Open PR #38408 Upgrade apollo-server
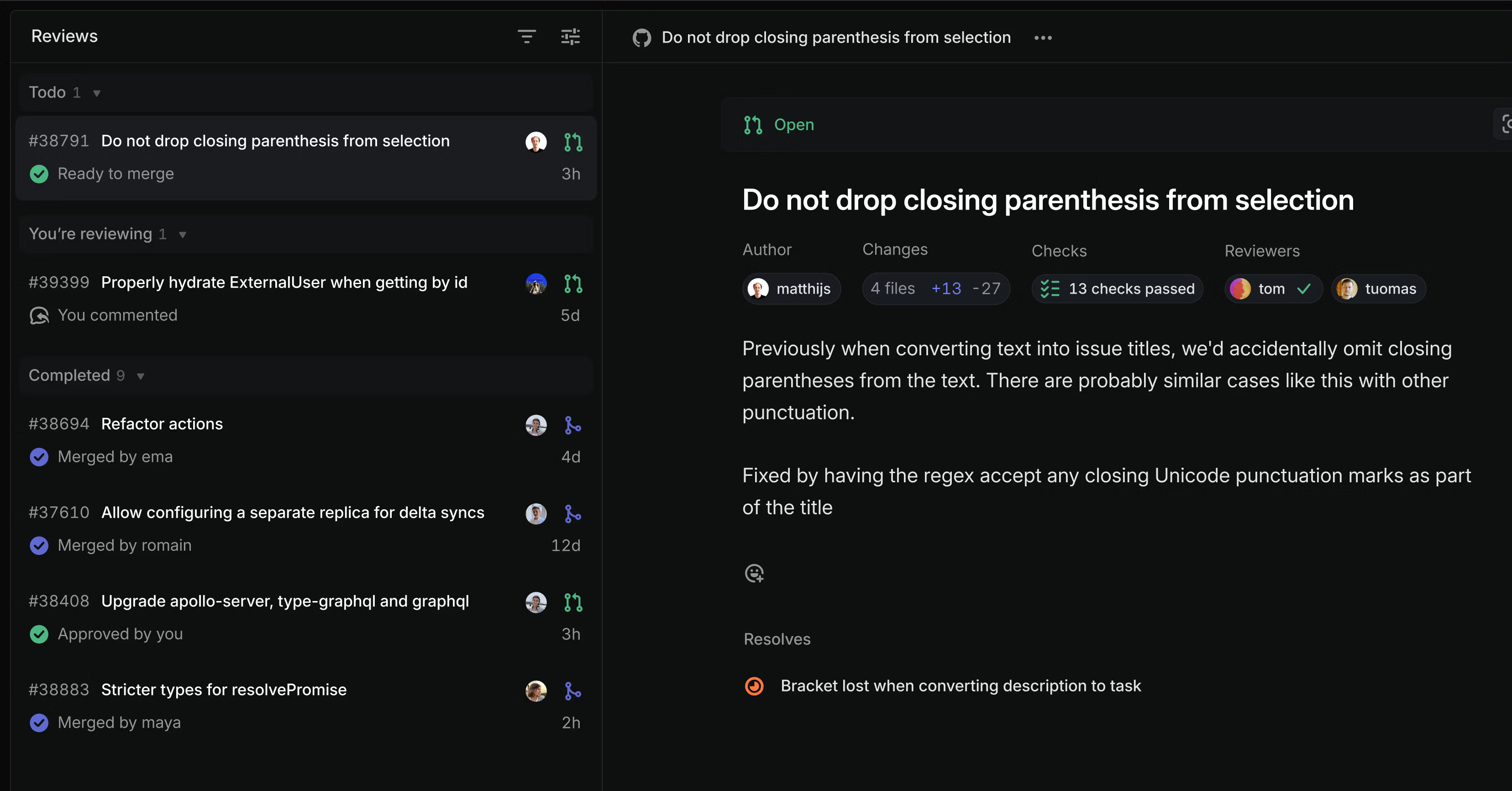This screenshot has width=1512, height=791. pos(306,618)
